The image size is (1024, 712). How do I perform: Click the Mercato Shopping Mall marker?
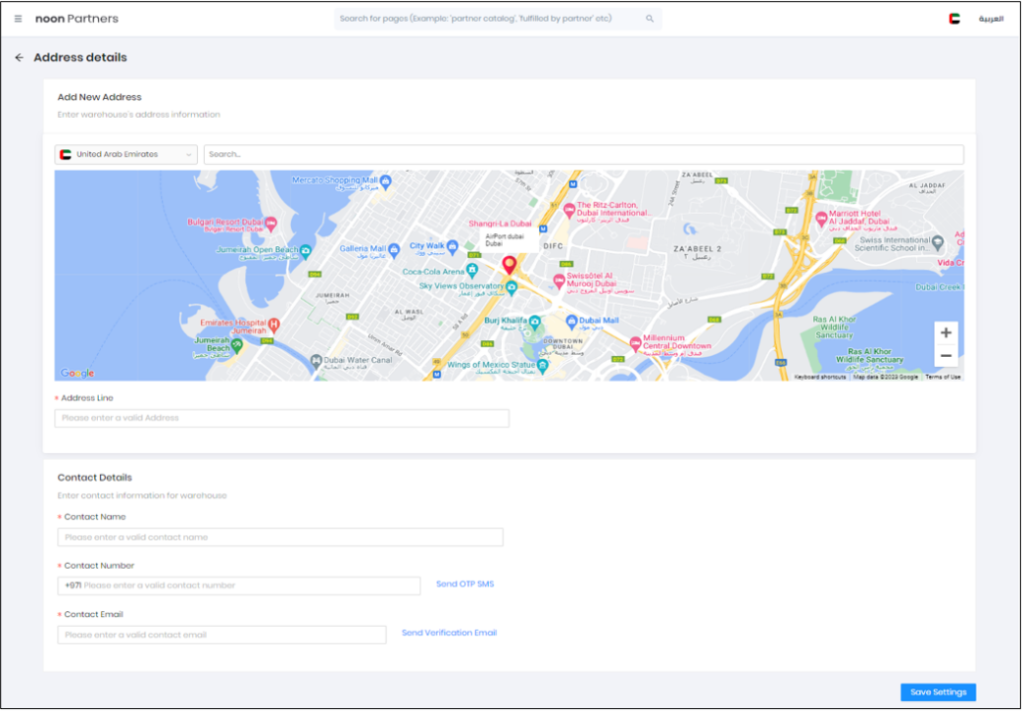pyautogui.click(x=386, y=181)
